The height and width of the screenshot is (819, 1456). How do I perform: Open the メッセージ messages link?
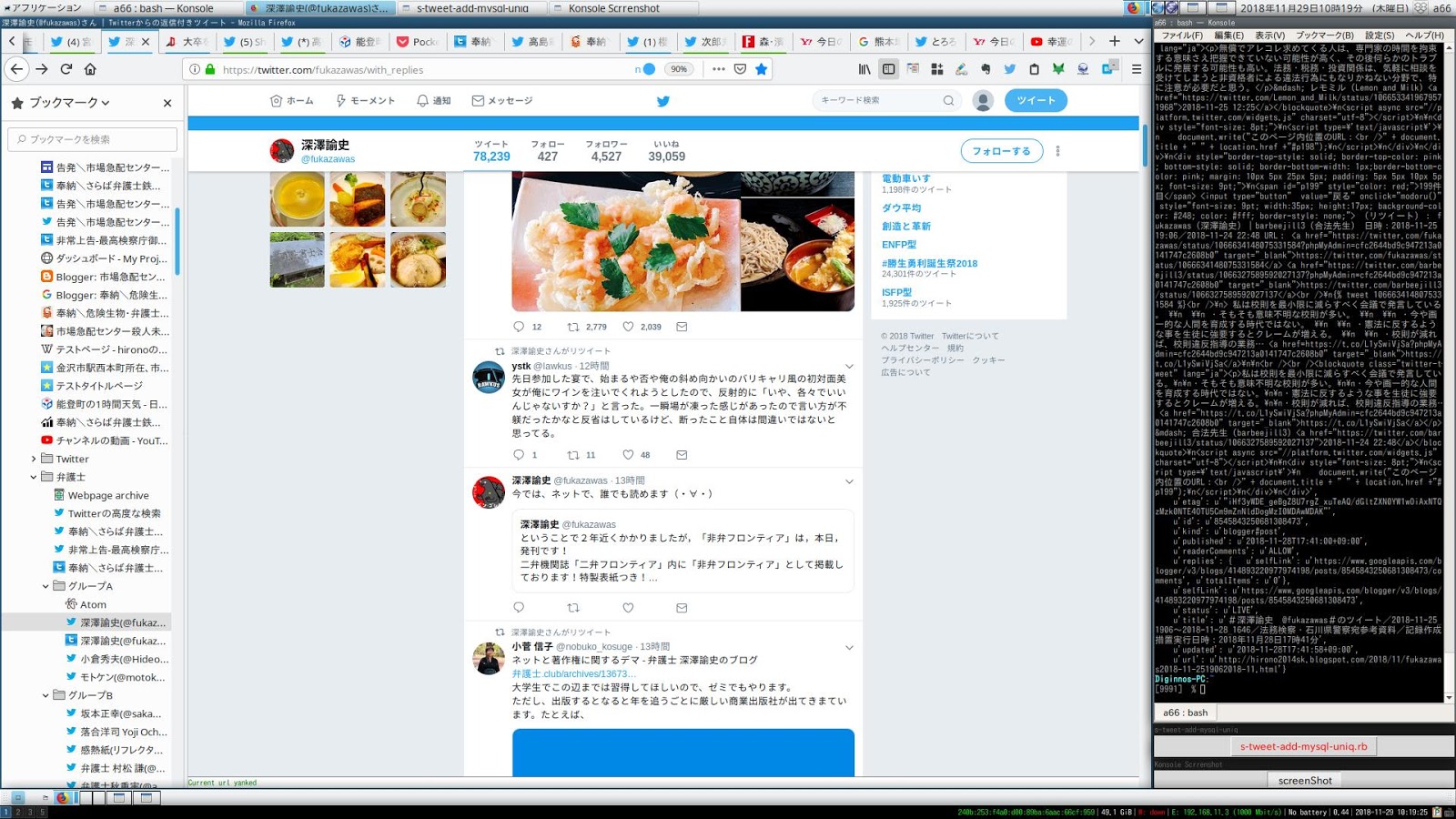tap(502, 101)
